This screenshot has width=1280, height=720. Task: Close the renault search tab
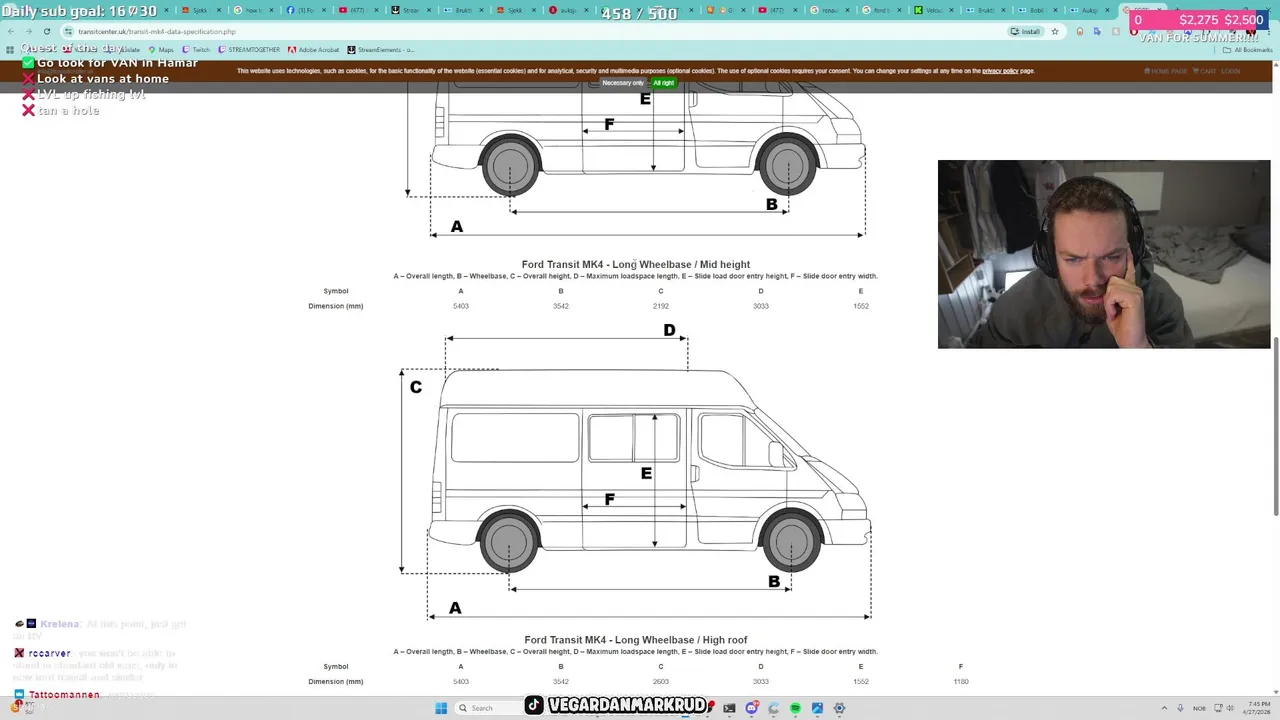tap(847, 10)
